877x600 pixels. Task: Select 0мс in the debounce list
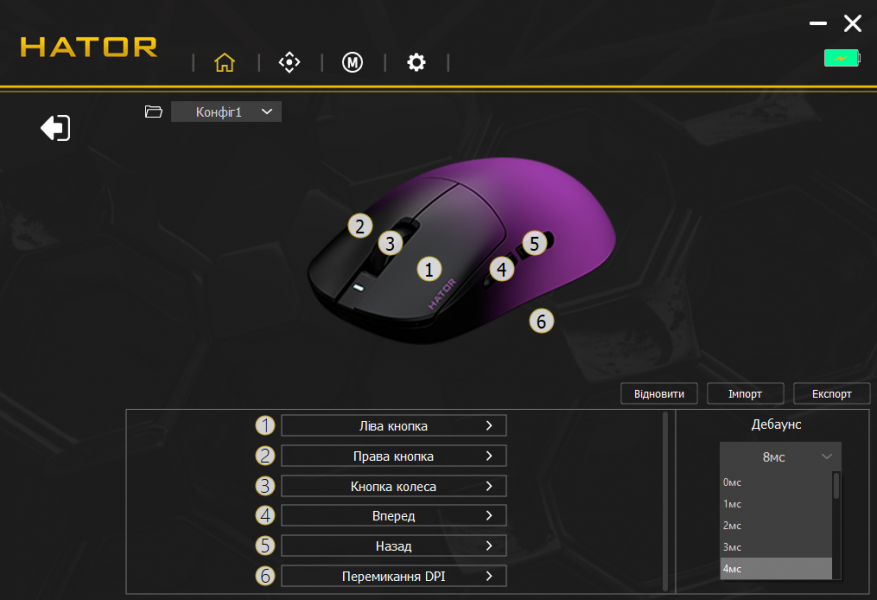775,482
